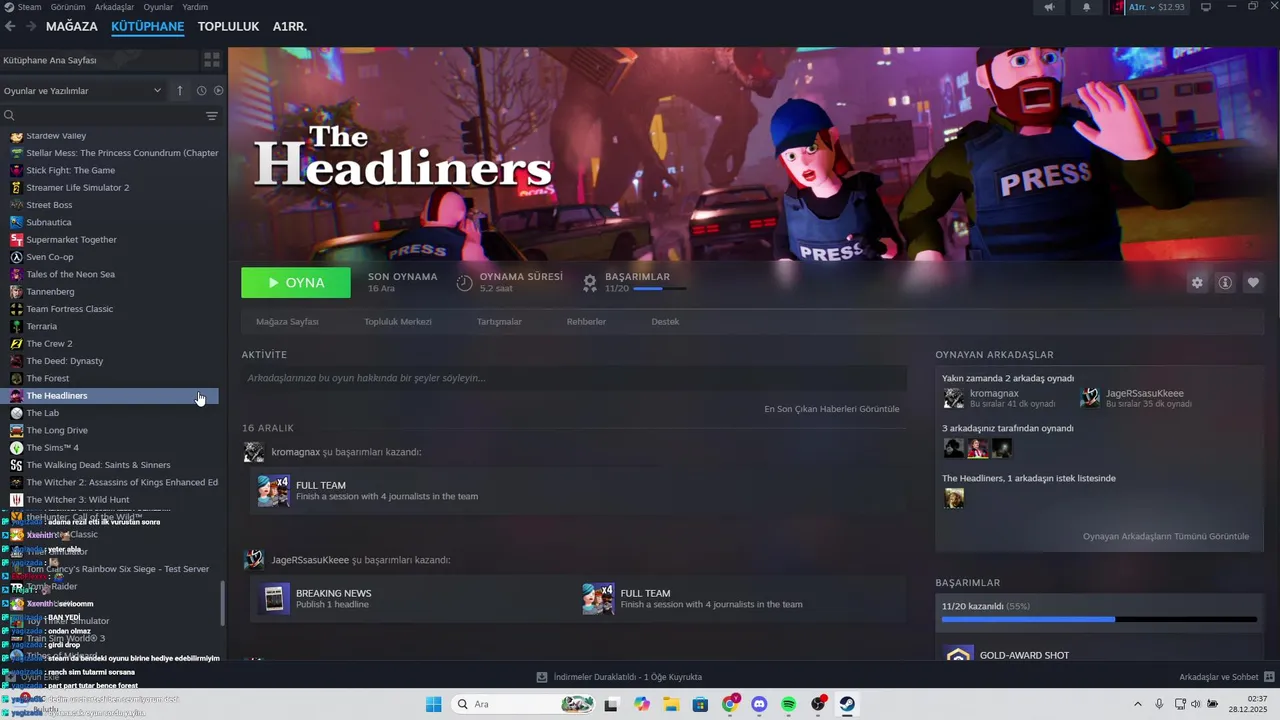View En Son Çıkan Haberleri link
This screenshot has height=720, width=1280.
(832, 409)
